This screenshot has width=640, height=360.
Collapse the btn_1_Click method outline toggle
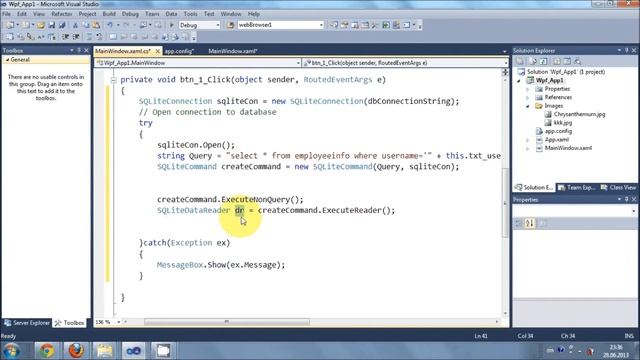coord(113,80)
